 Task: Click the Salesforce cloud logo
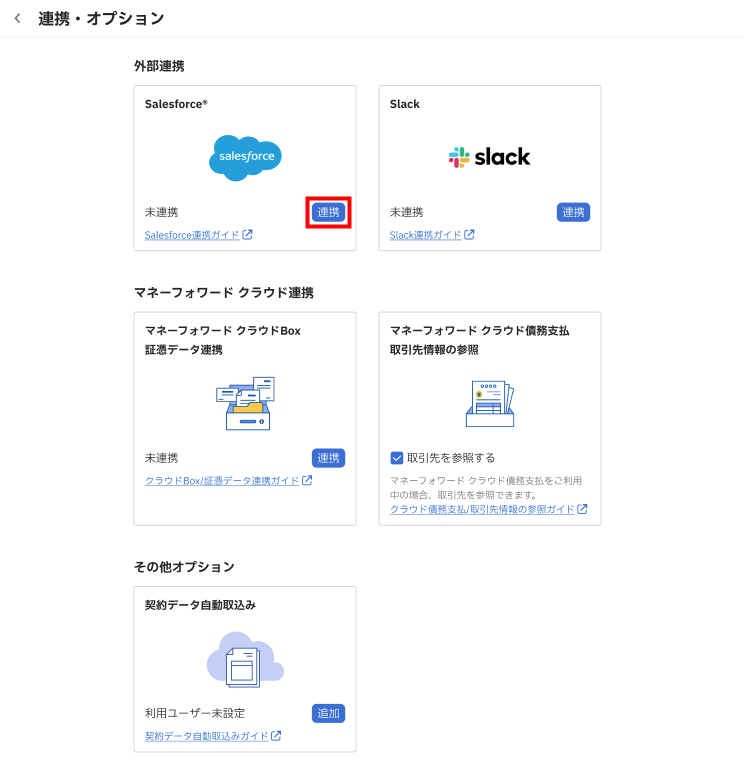click(245, 157)
